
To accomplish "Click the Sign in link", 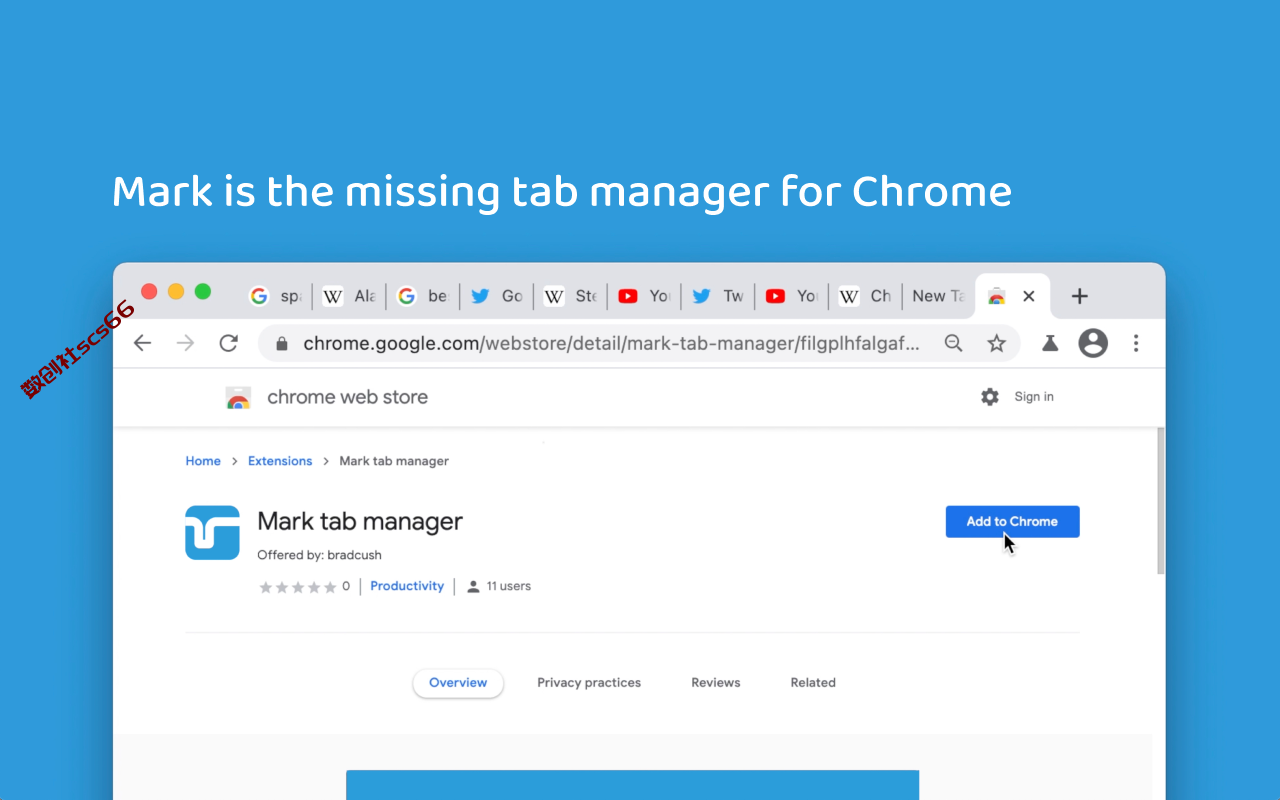I will (x=1034, y=397).
